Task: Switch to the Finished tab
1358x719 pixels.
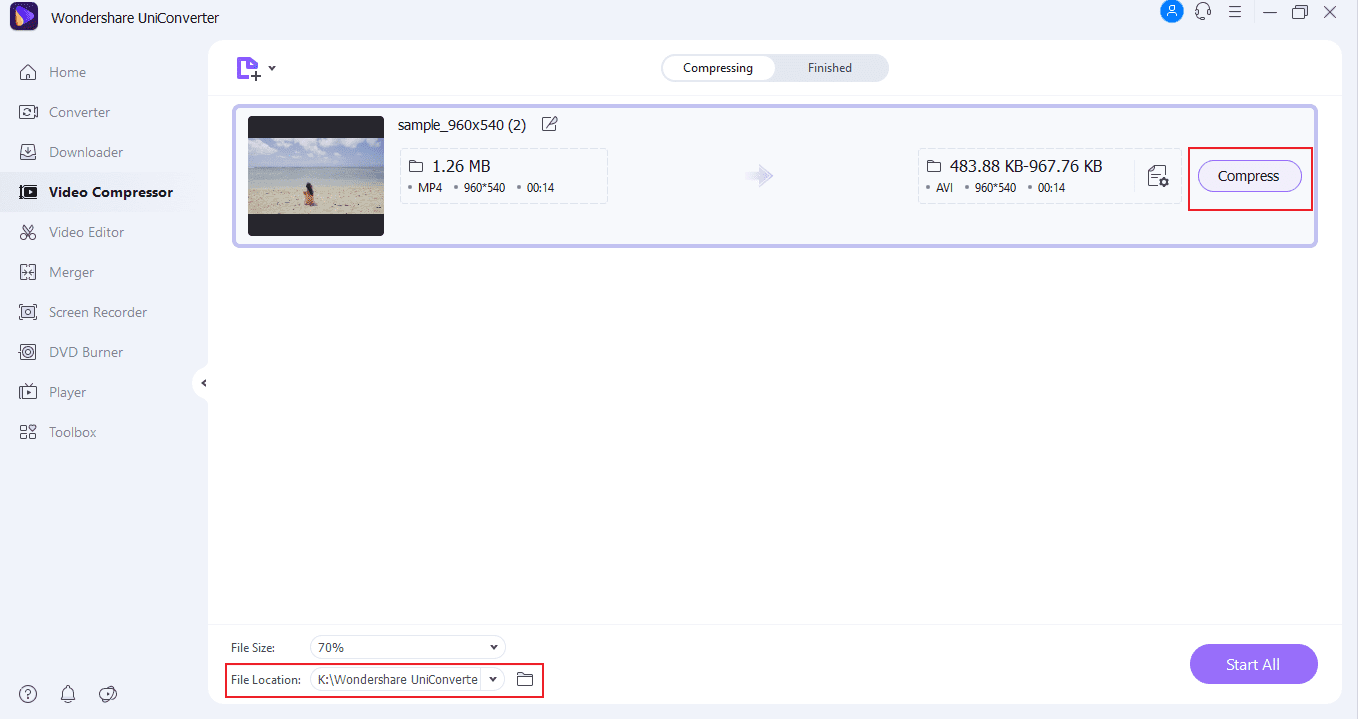Action: tap(830, 68)
